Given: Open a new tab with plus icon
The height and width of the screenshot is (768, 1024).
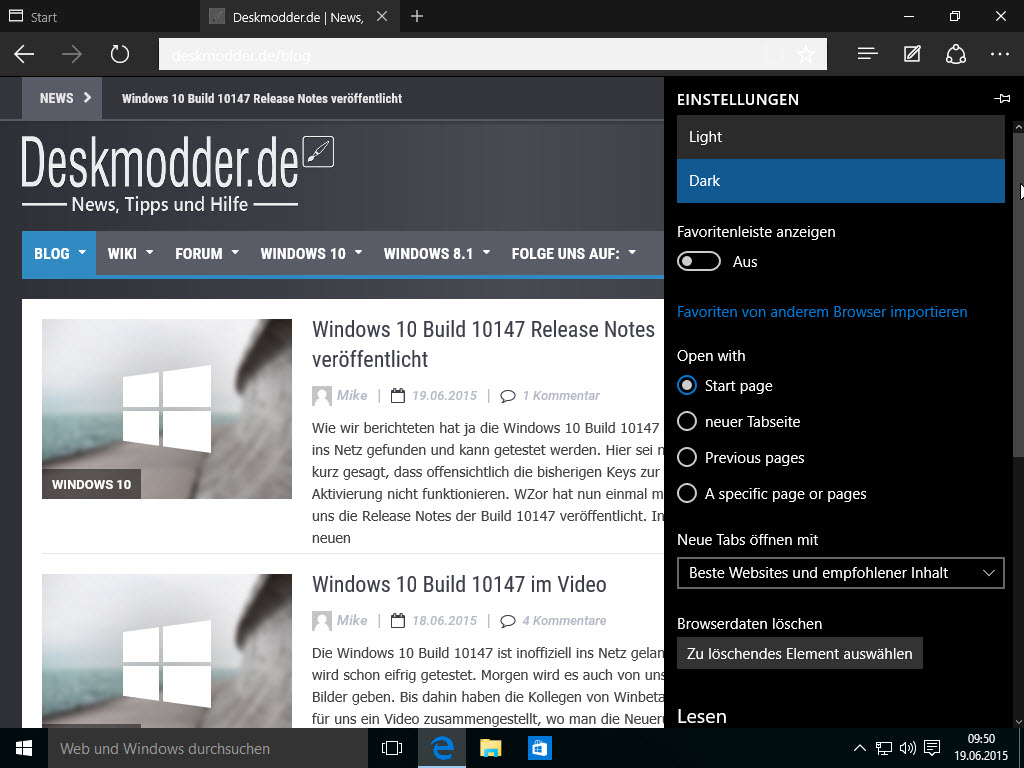Looking at the screenshot, I should [417, 16].
